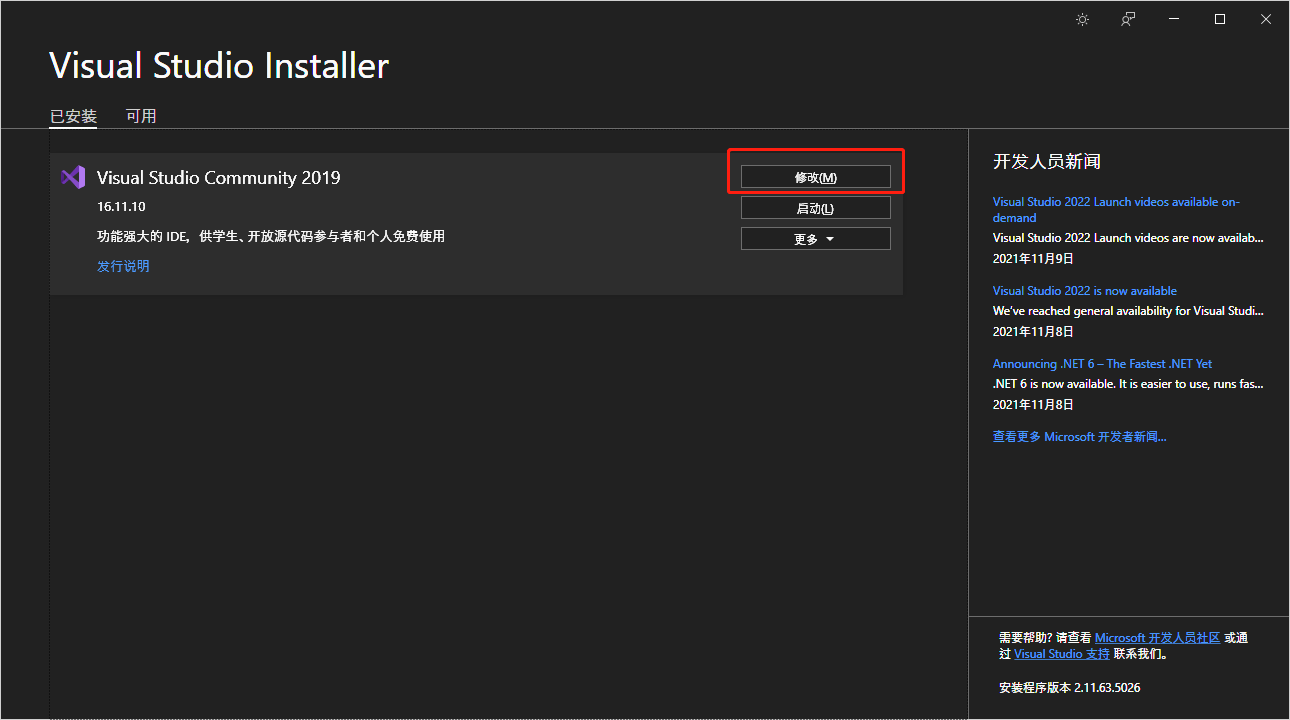Click the 修改(M) button
Viewport: 1290px width, 720px height.
(815, 176)
